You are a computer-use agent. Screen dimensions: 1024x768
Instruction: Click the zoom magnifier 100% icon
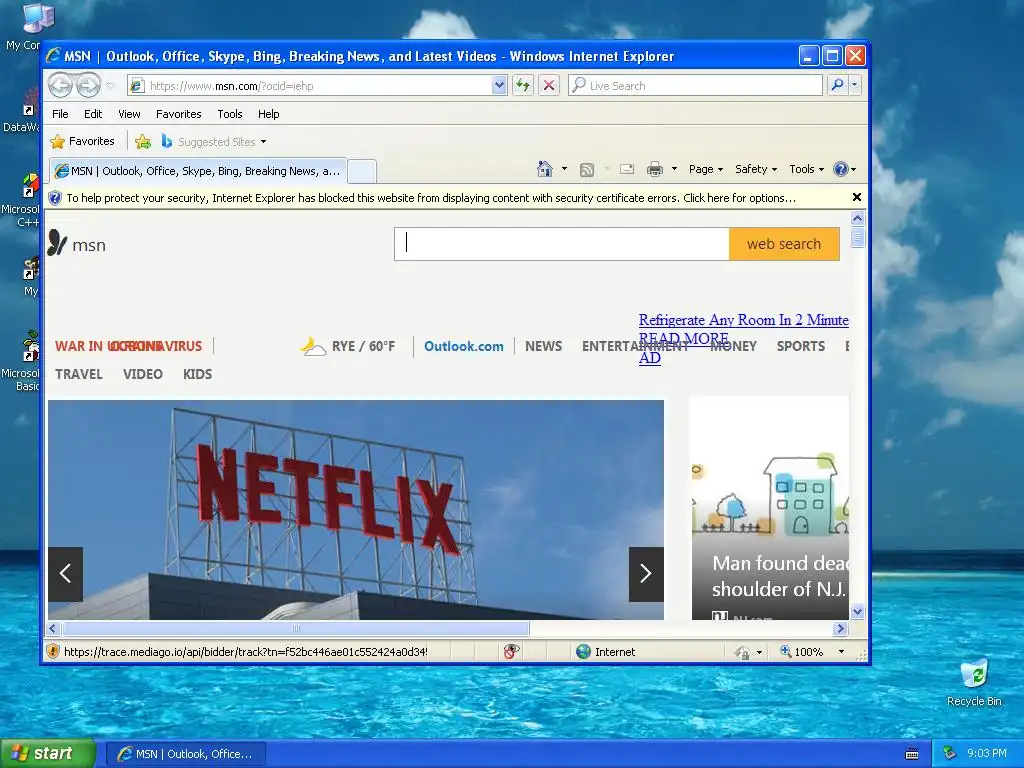(786, 651)
